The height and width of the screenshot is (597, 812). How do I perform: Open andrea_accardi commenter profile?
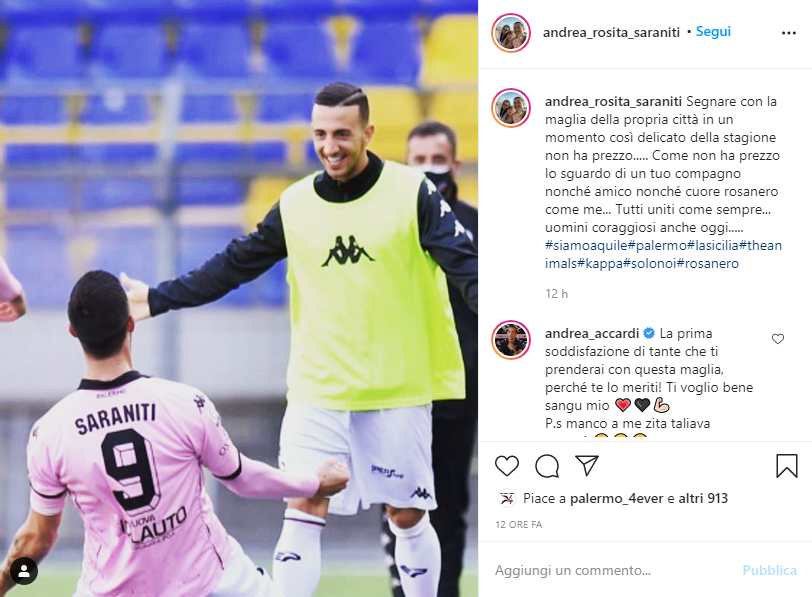pyautogui.click(x=592, y=333)
